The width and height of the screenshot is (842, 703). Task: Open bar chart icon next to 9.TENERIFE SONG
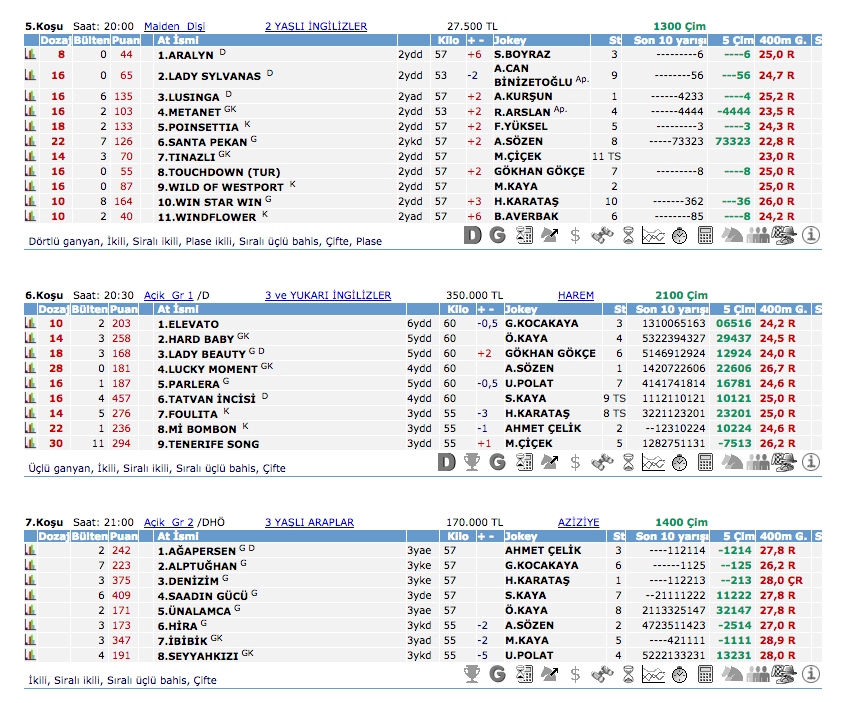[30, 443]
